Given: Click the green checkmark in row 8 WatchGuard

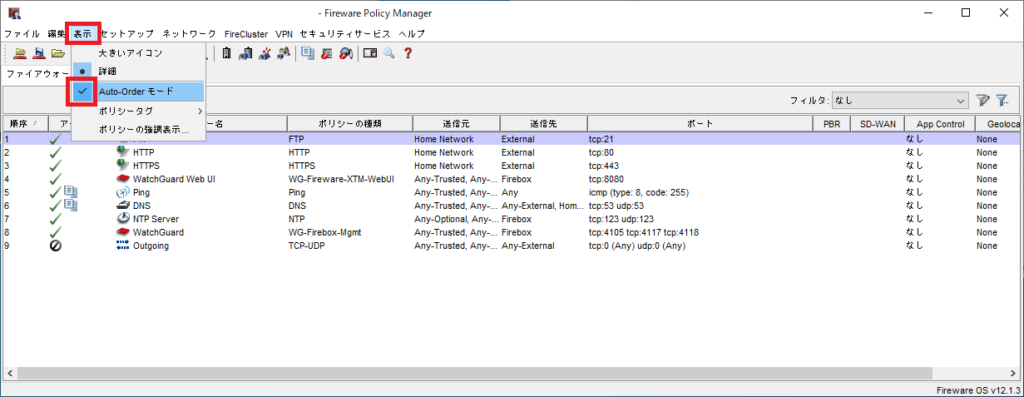Looking at the screenshot, I should (x=56, y=232).
